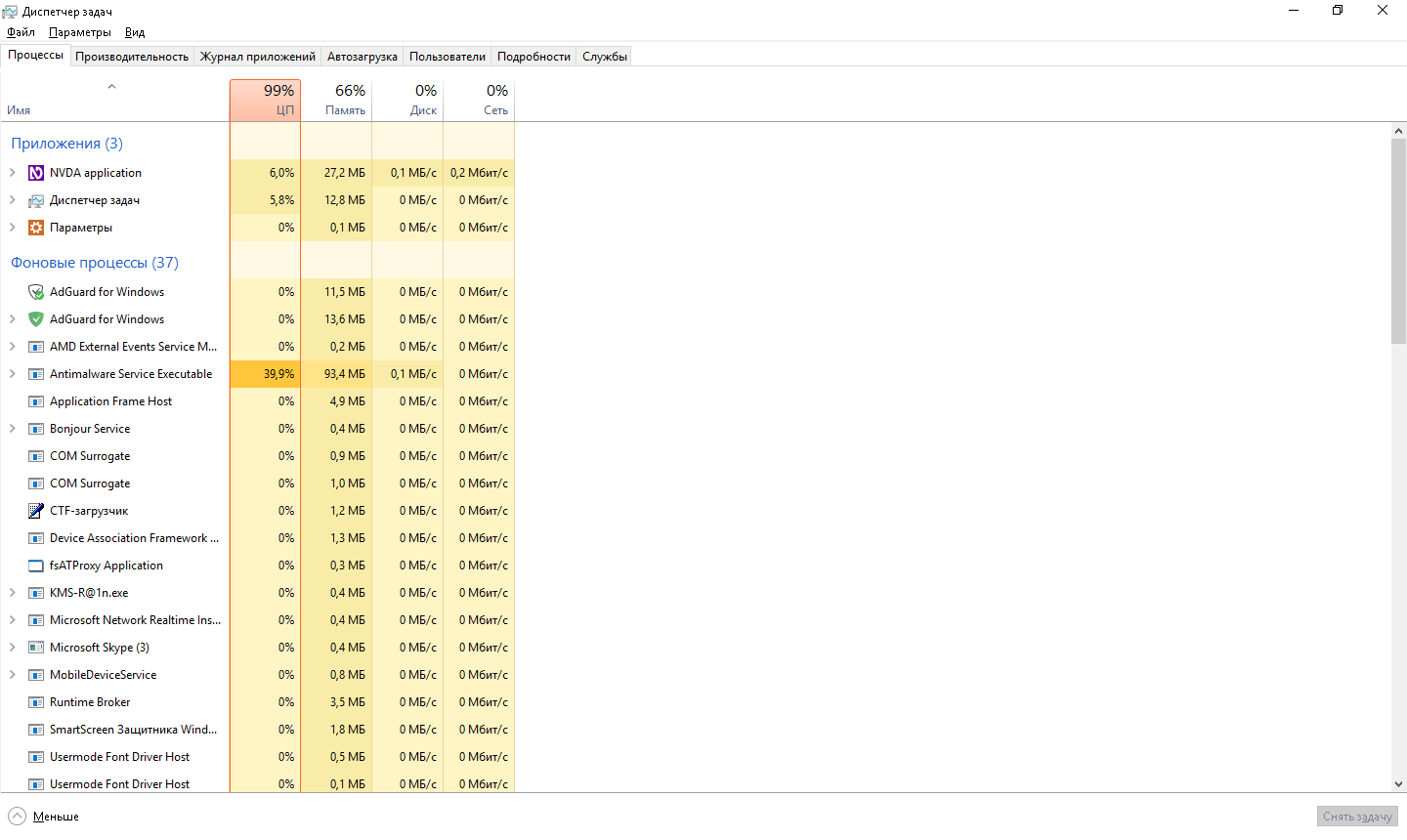
Task: Collapse details with the Меньше button
Action: pyautogui.click(x=44, y=817)
